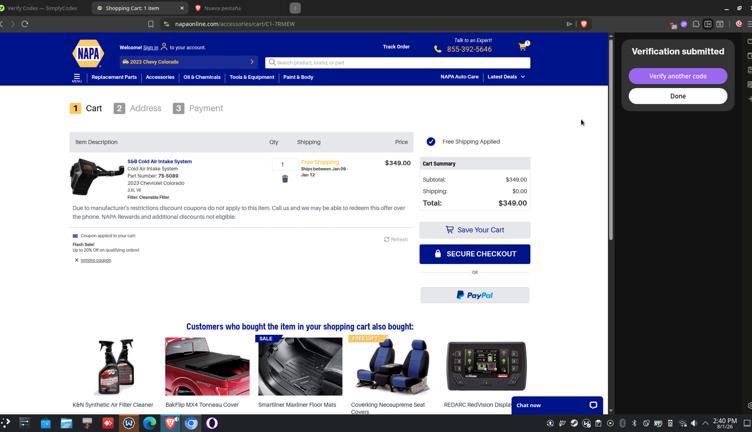Edit the quantity field showing 1
This screenshot has width=752, height=432.
click(285, 164)
